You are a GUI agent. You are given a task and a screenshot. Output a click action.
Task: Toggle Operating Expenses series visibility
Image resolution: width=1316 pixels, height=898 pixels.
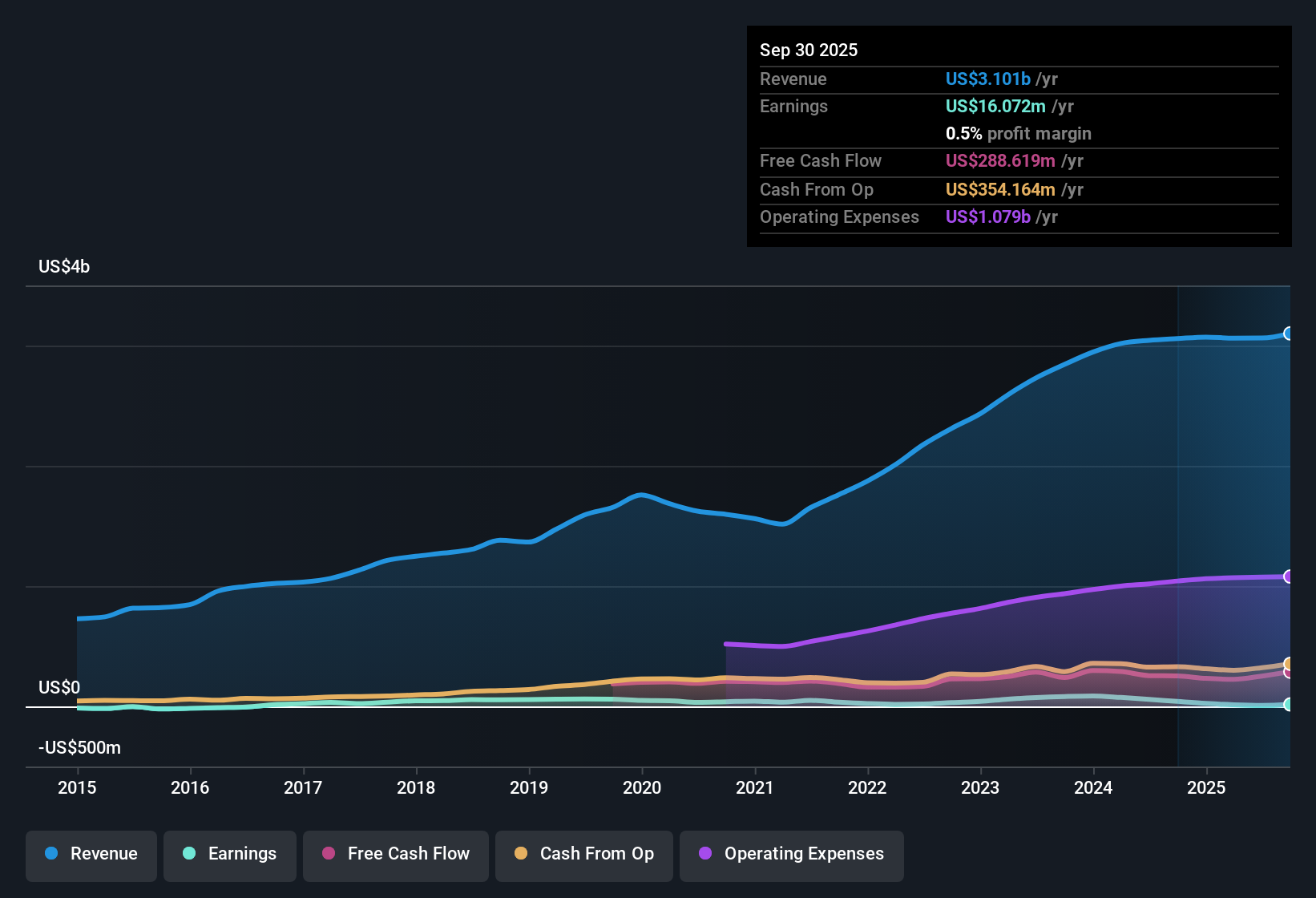point(791,856)
